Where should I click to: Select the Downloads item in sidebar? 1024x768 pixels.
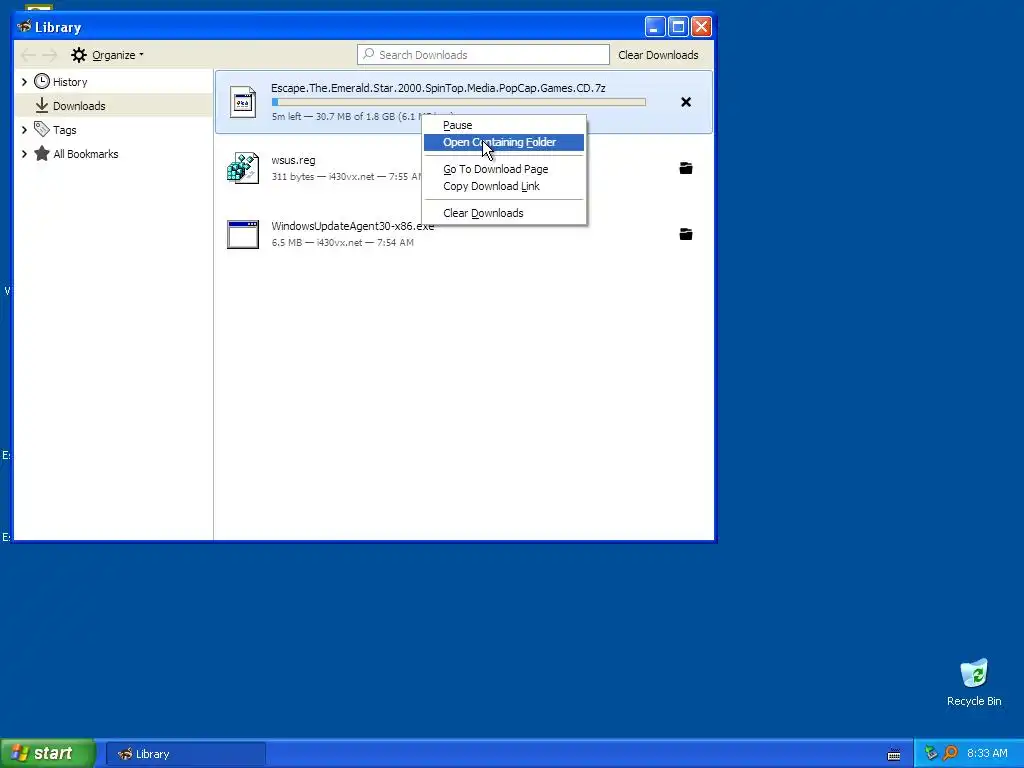click(114, 105)
